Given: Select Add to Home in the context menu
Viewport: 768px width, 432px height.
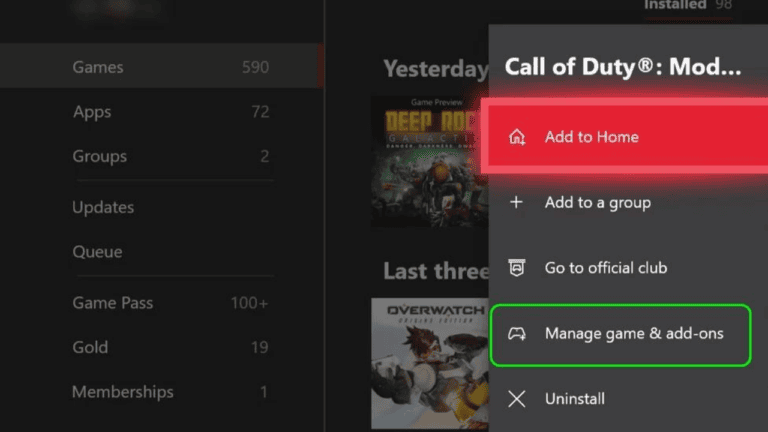Looking at the screenshot, I should [x=625, y=136].
